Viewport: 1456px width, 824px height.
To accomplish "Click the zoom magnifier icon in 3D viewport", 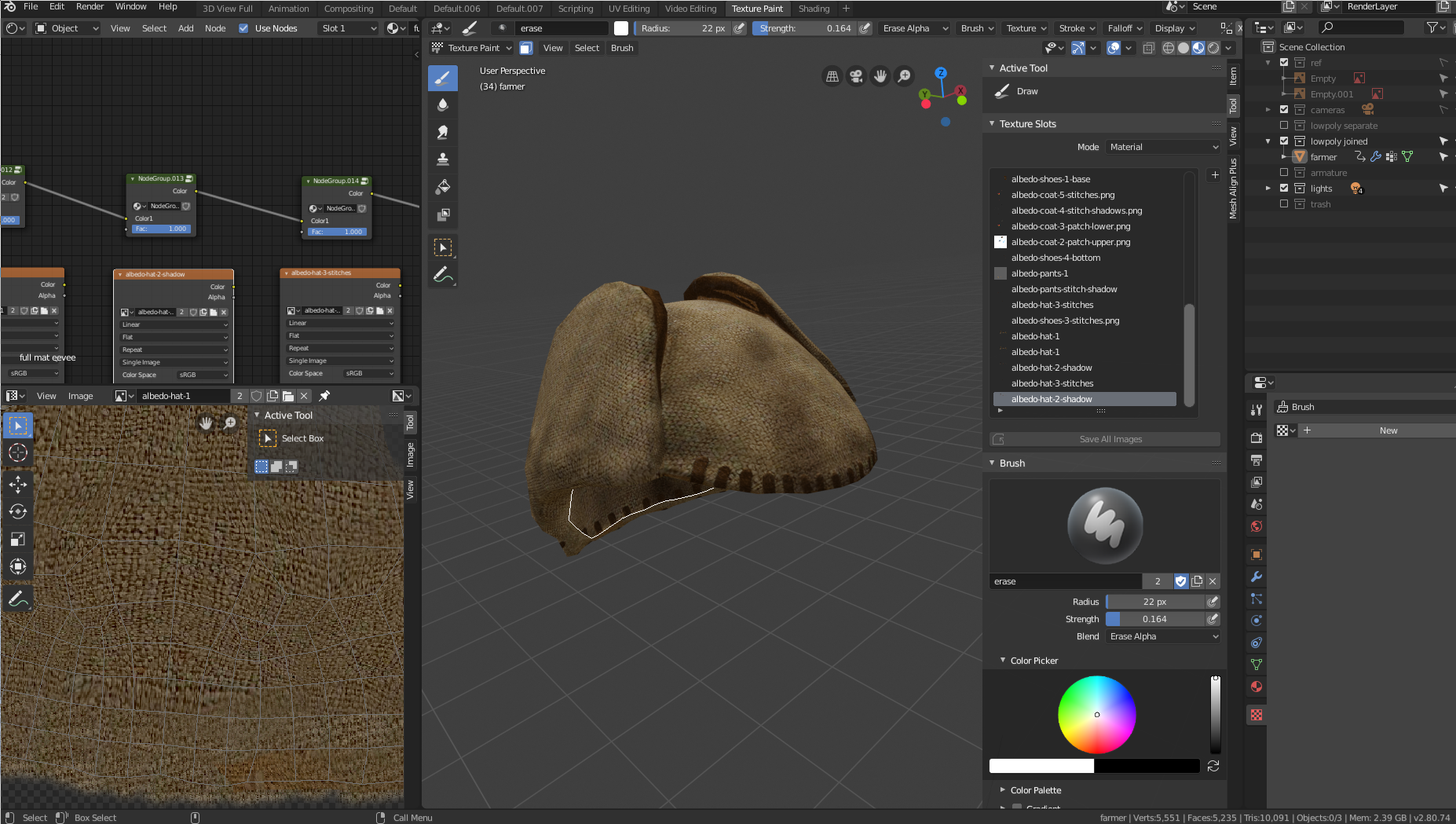I will 905,76.
